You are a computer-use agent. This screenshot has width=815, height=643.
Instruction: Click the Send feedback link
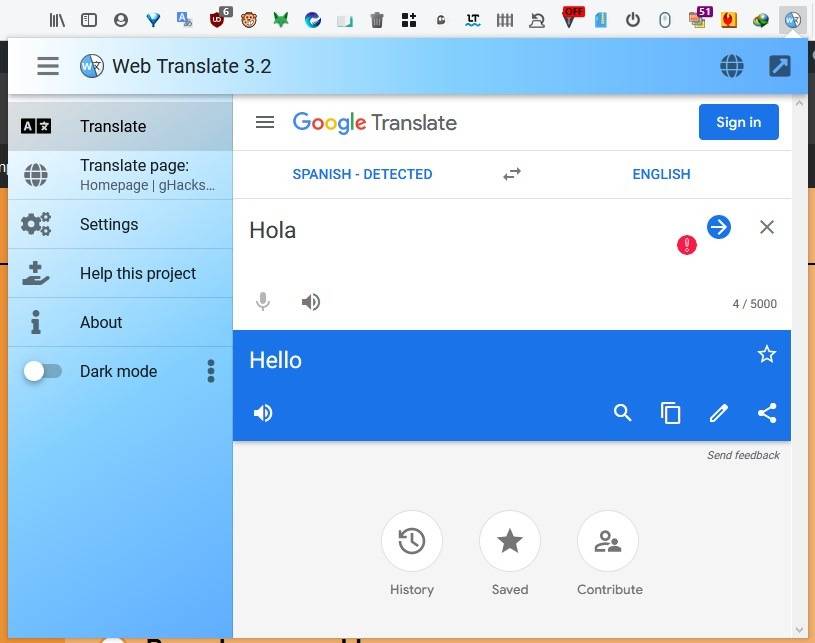tap(743, 455)
